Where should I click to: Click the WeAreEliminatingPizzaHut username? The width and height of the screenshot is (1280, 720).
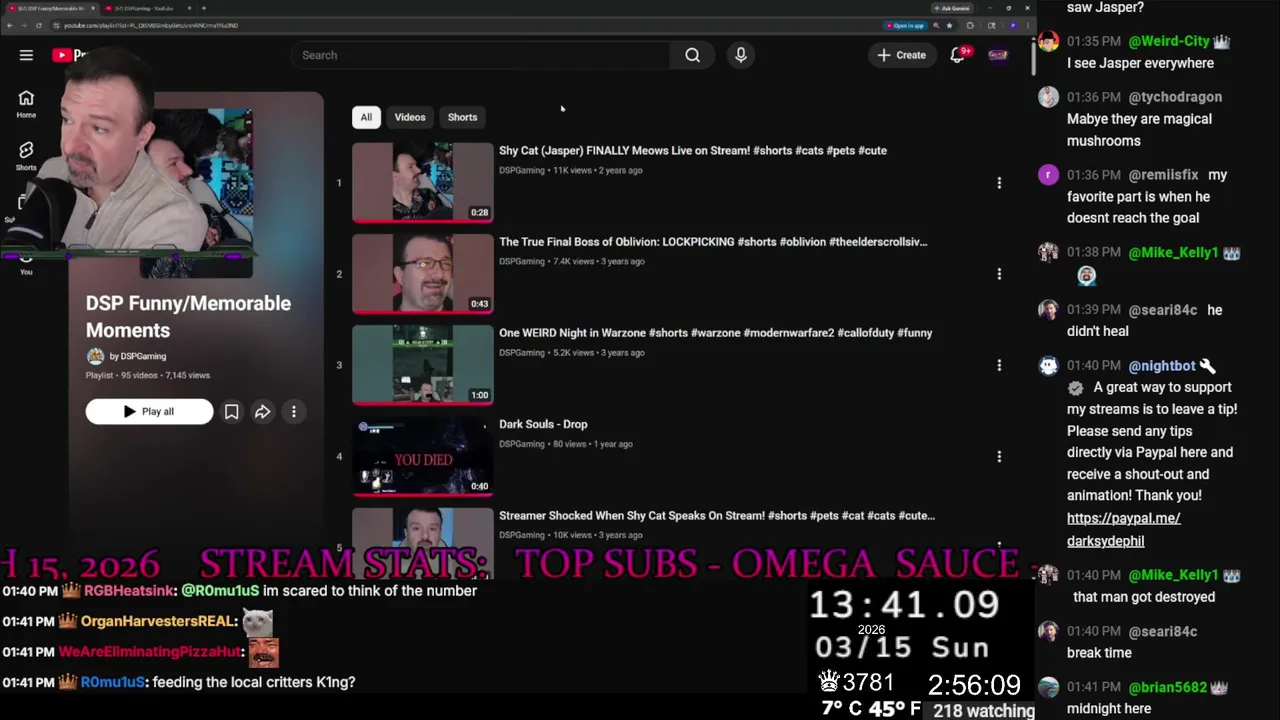pyautogui.click(x=149, y=652)
